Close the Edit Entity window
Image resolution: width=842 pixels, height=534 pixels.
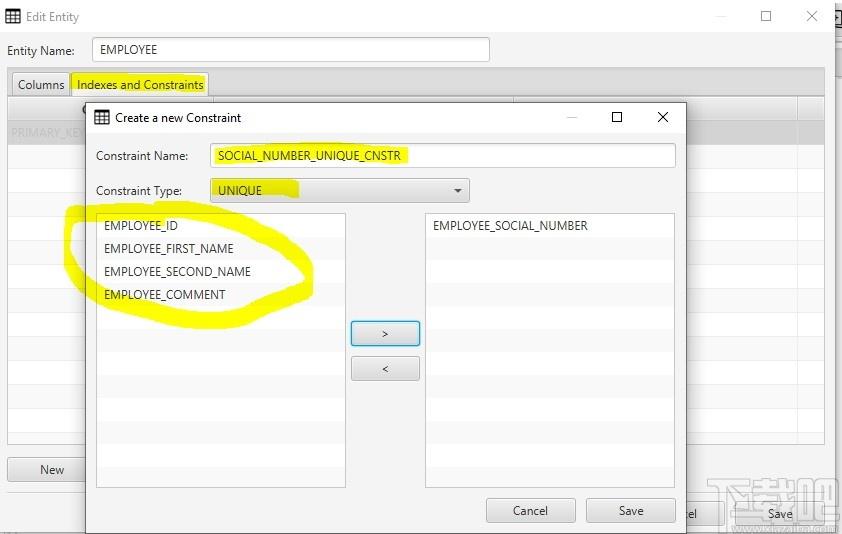(x=812, y=16)
